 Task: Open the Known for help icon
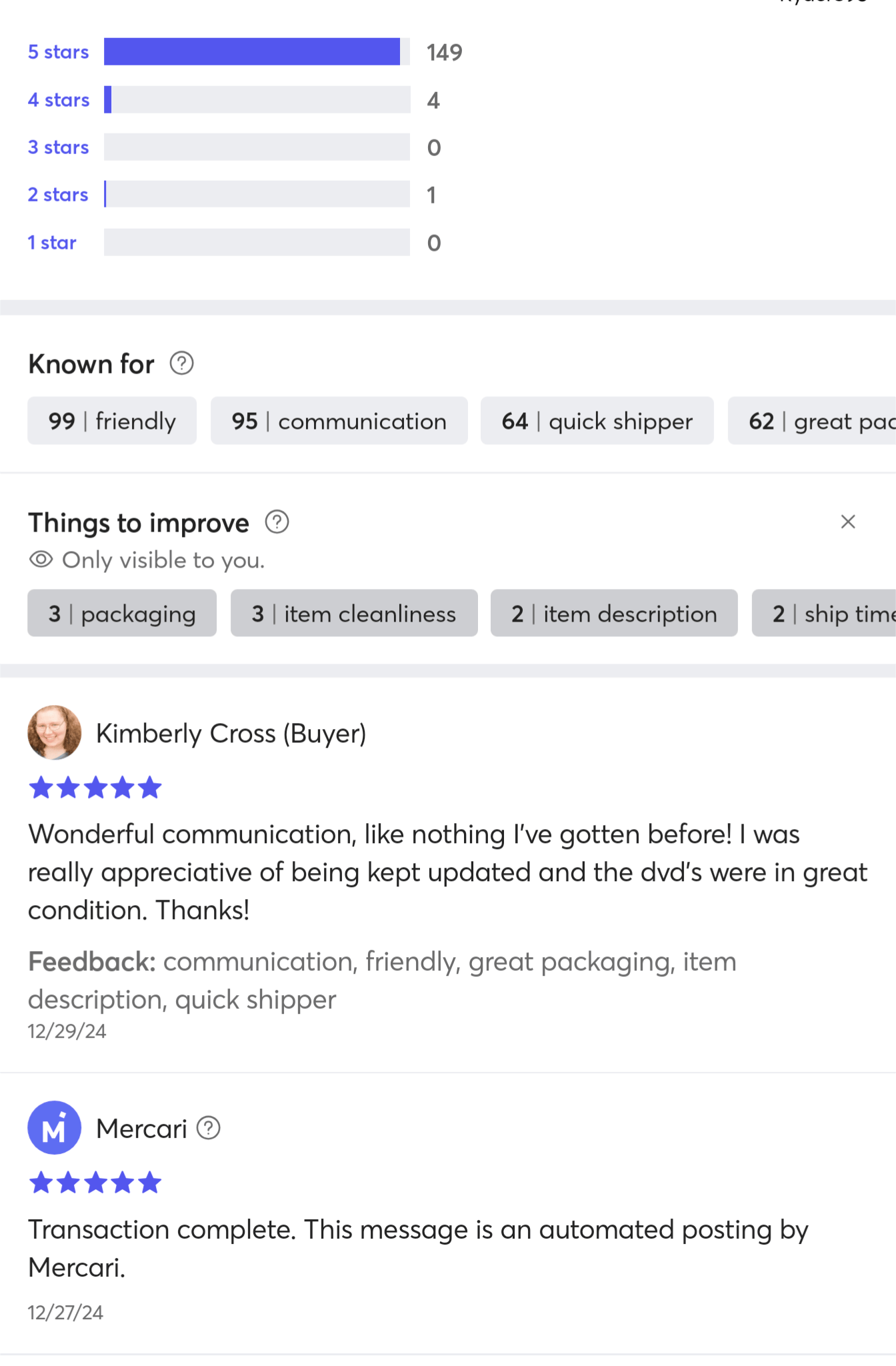pos(181,364)
